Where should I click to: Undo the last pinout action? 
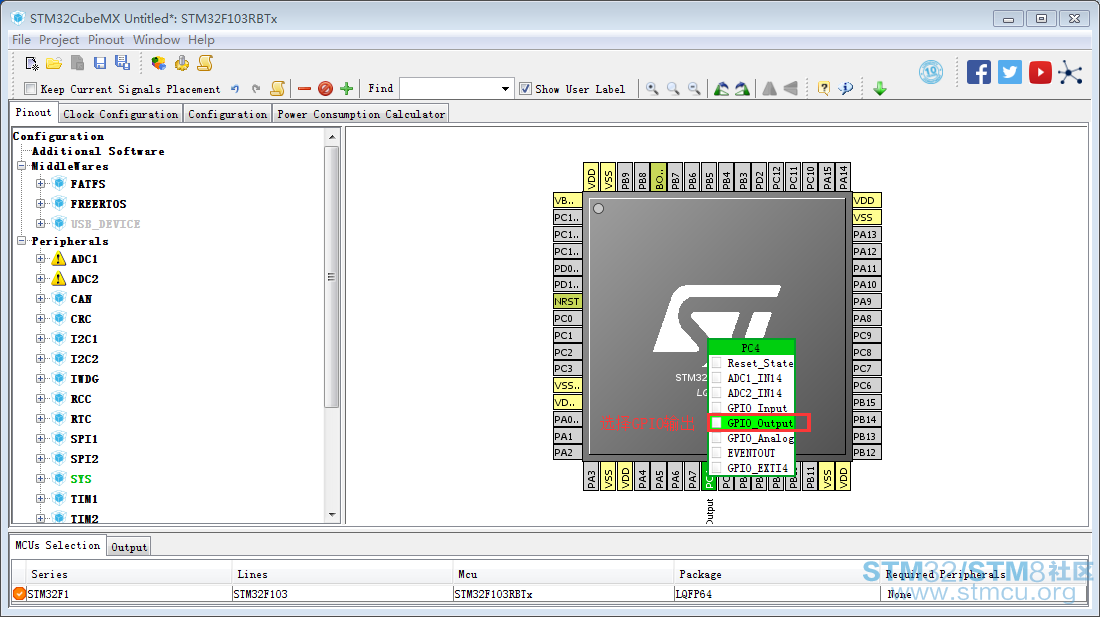pyautogui.click(x=236, y=89)
